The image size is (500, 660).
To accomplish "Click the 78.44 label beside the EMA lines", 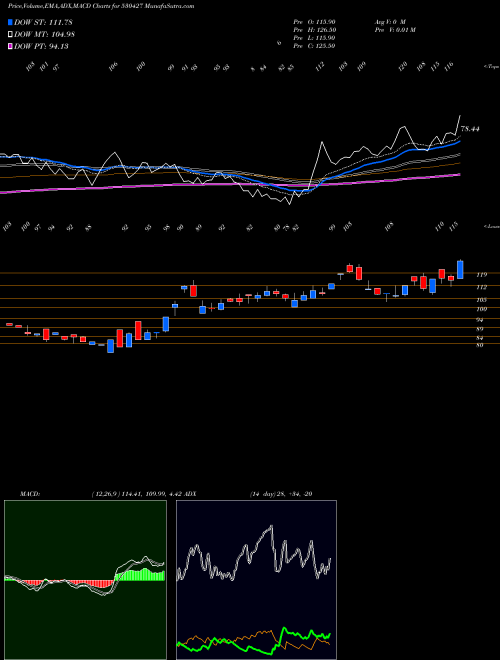I will click(x=470, y=129).
